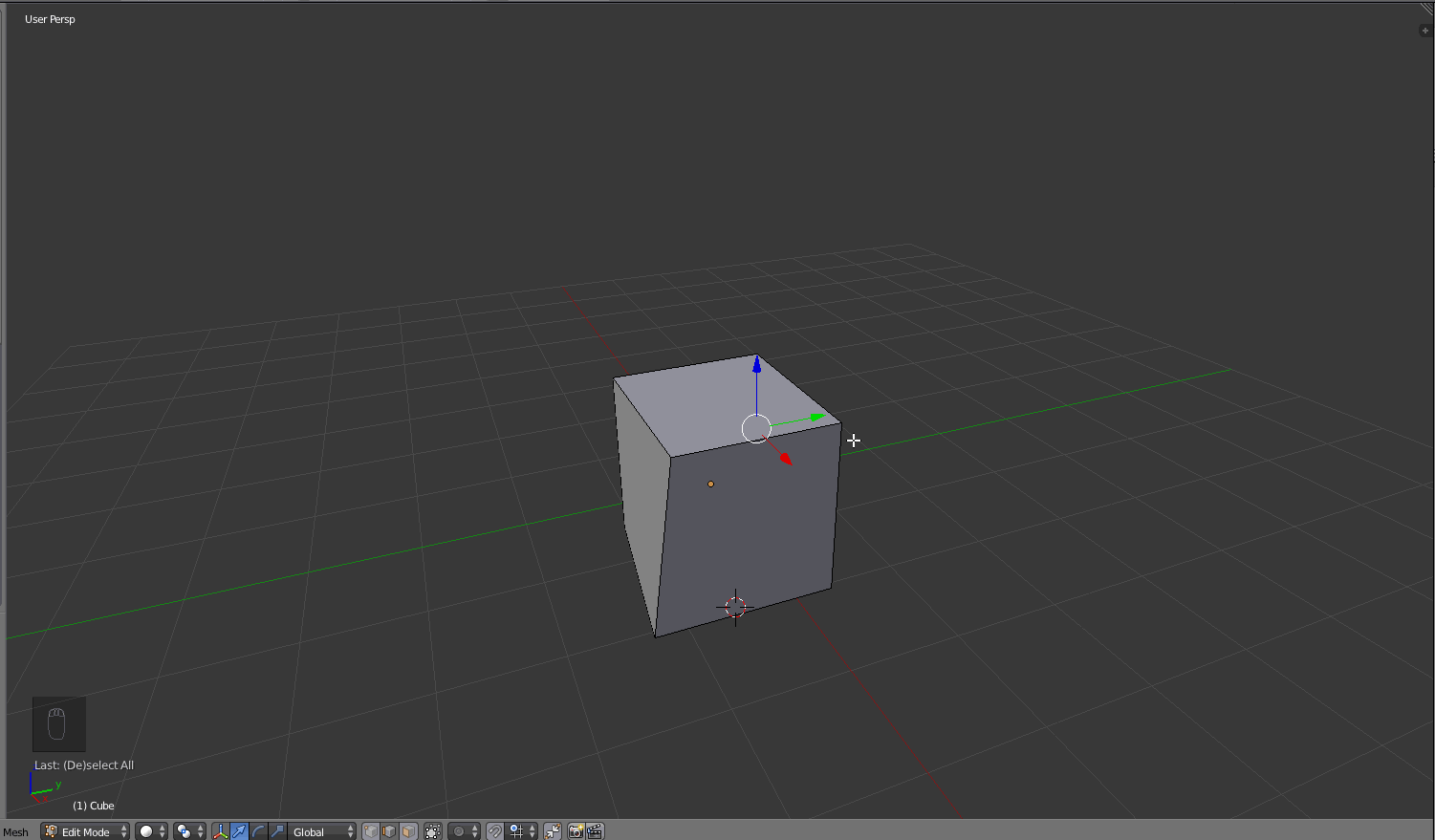Click the 'User Persp' view label
1435x840 pixels.
(x=50, y=19)
